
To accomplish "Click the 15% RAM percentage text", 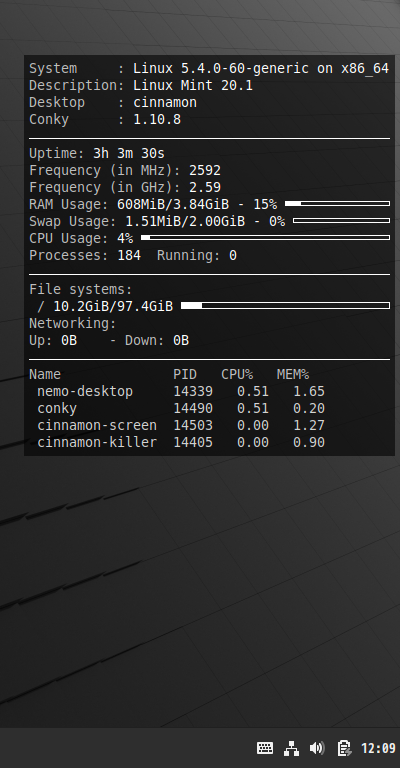I will click(x=265, y=204).
